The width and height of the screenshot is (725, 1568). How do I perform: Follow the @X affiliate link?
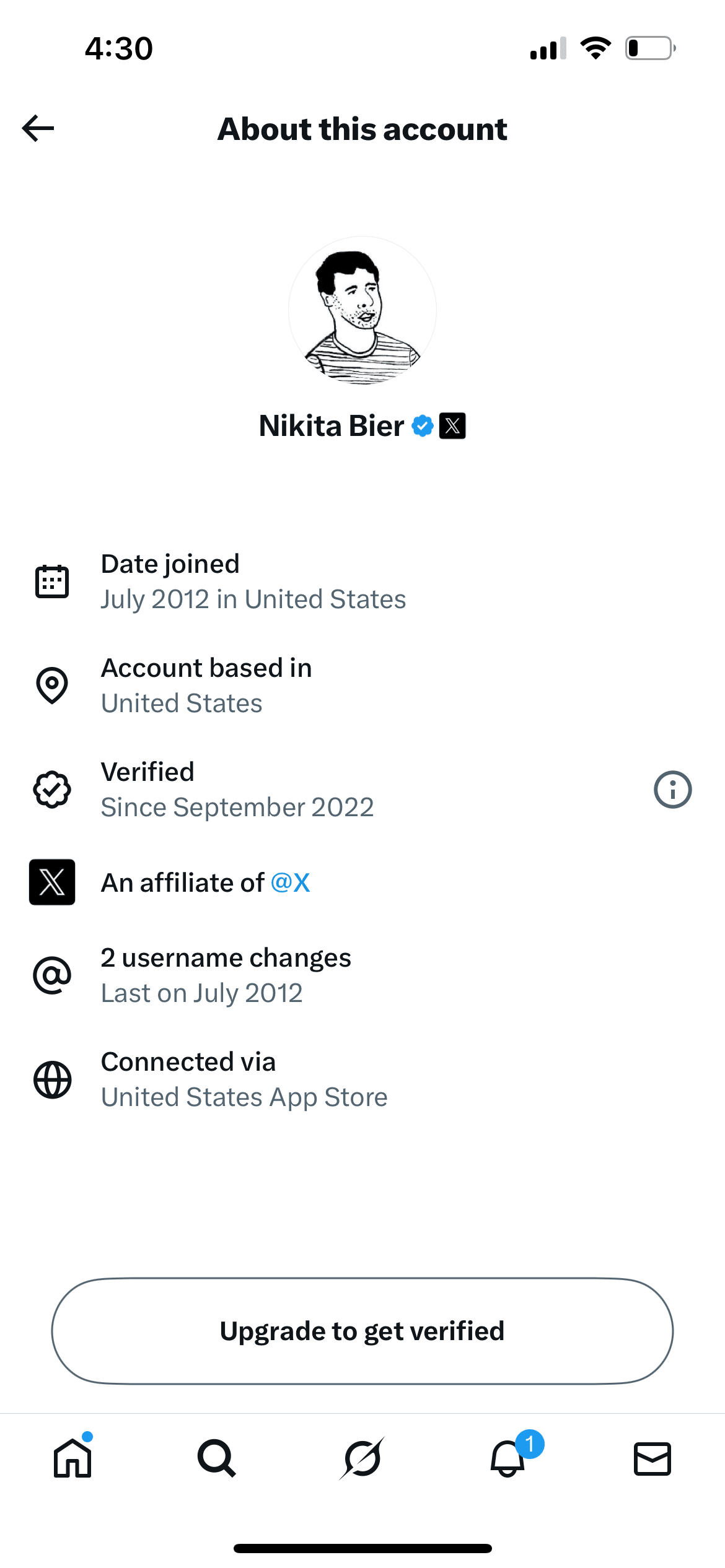pos(291,882)
